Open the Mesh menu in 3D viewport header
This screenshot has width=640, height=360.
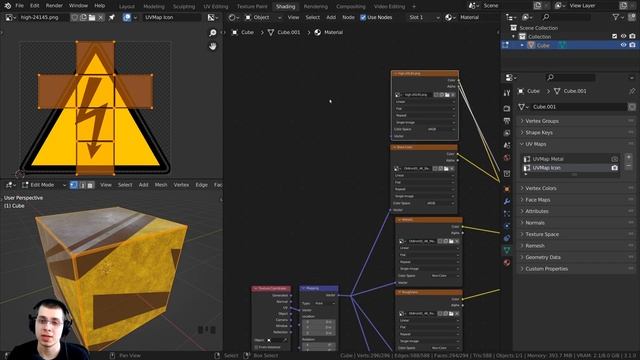coord(160,185)
